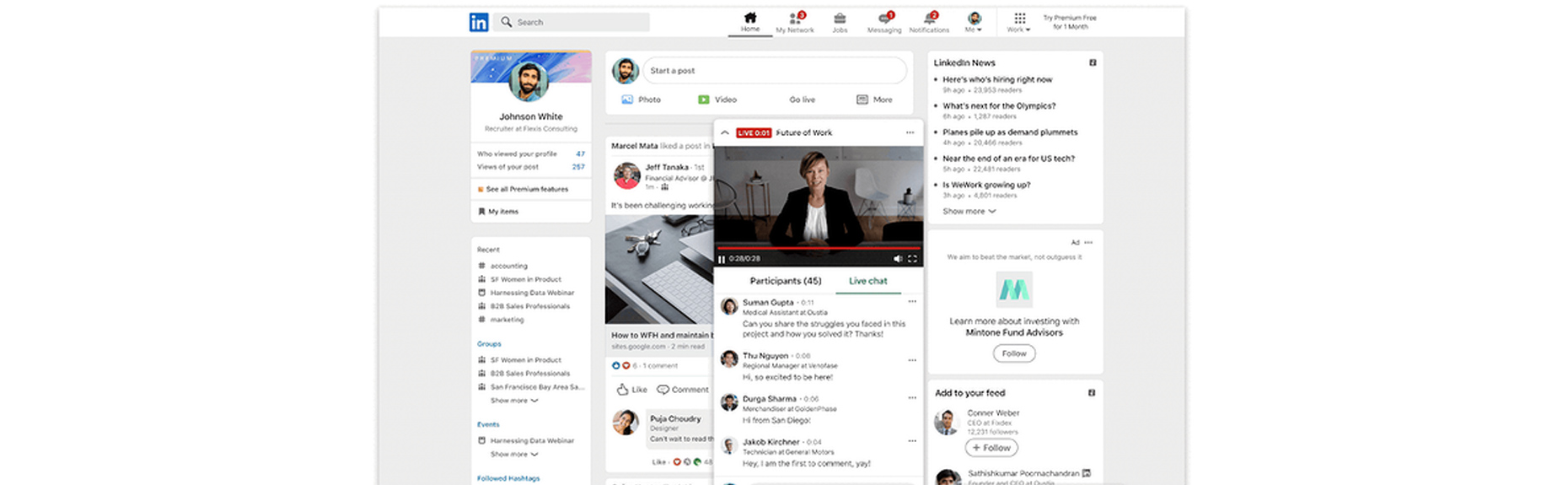This screenshot has height=485, width=1568.
Task: Open Jeff Tanaka's profile picture
Action: point(626,175)
